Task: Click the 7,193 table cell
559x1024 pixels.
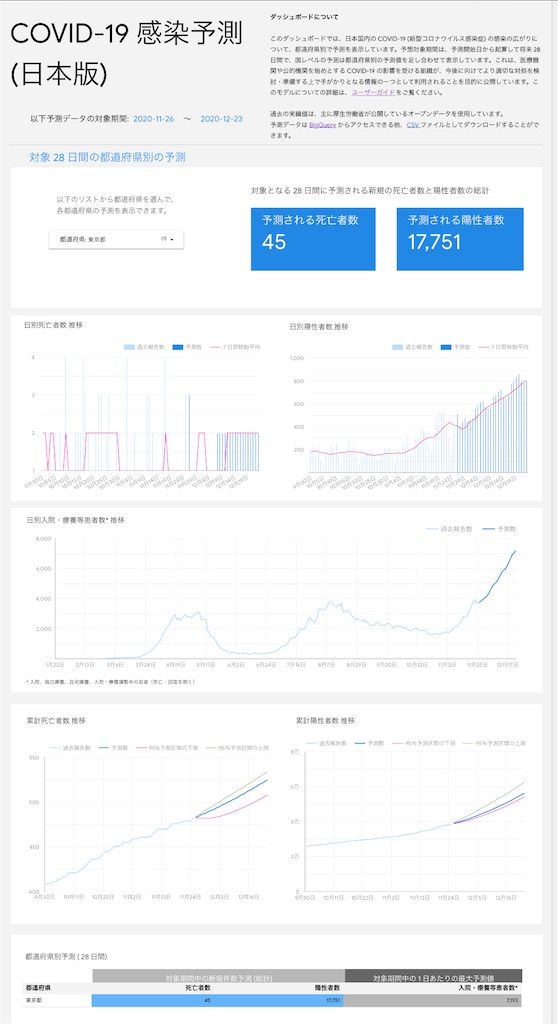Action: 511,1000
